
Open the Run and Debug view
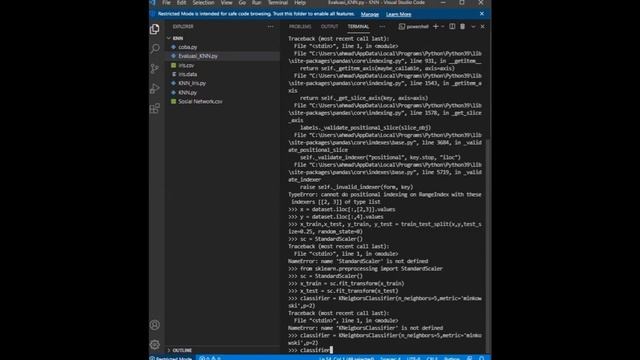pos(155,89)
